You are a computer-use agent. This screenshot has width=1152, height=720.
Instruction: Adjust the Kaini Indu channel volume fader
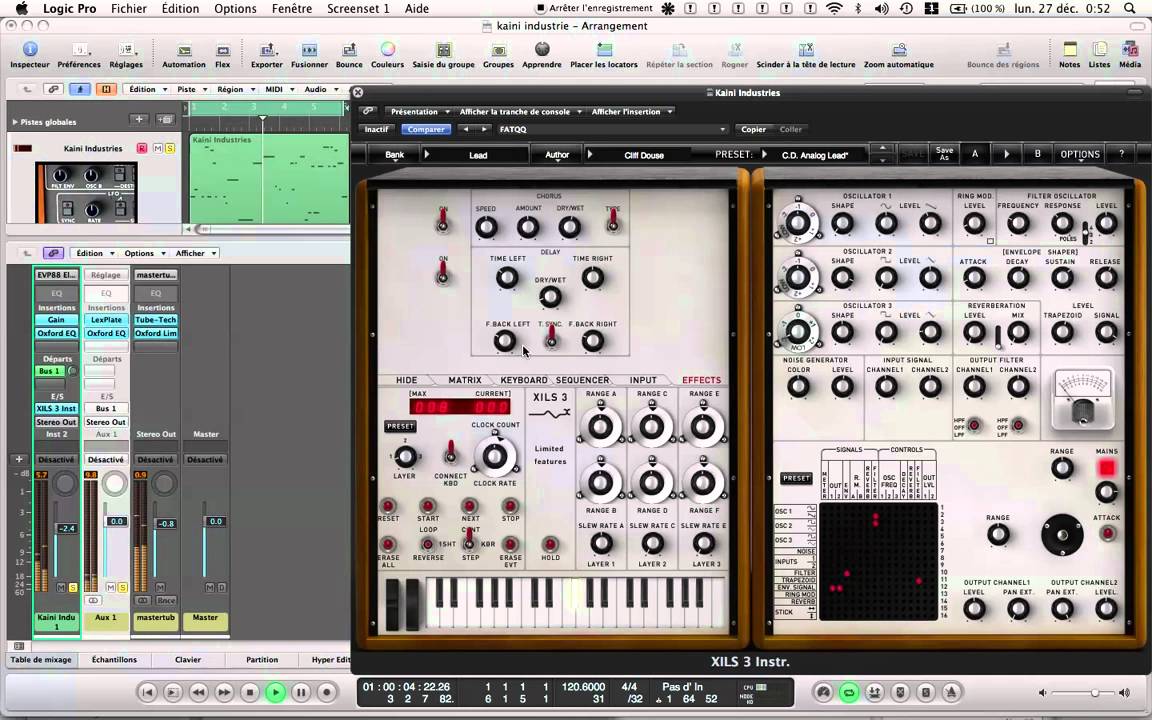coord(67,528)
